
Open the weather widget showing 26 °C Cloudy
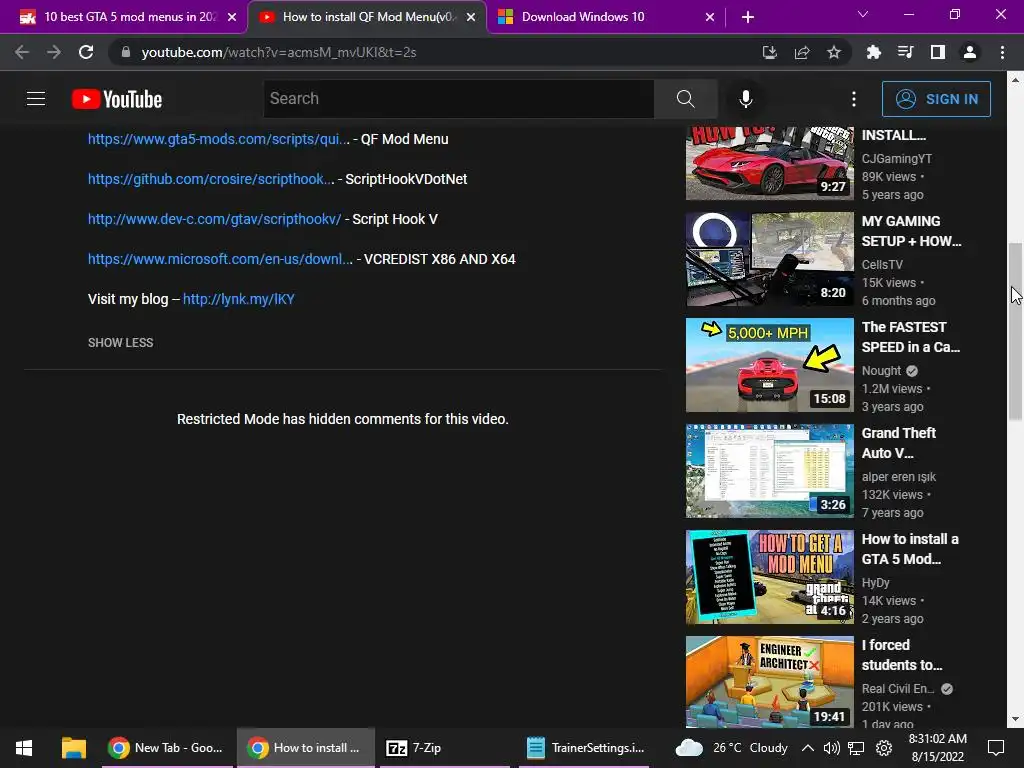click(x=731, y=748)
